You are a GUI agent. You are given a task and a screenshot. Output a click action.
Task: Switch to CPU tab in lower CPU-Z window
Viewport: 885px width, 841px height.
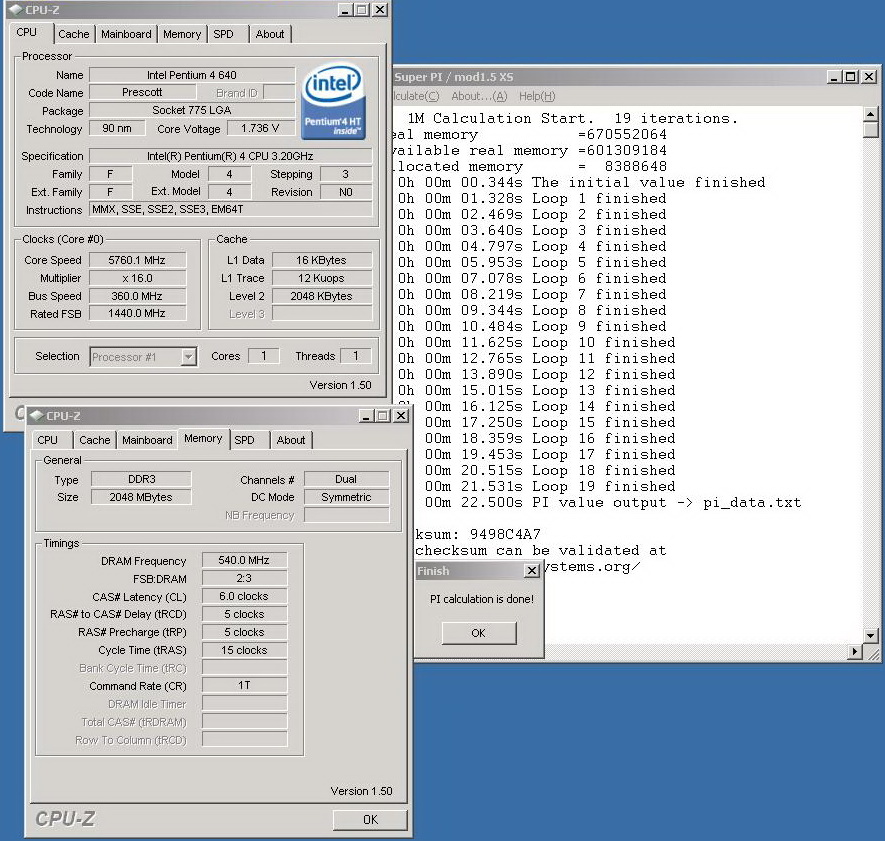click(47, 440)
